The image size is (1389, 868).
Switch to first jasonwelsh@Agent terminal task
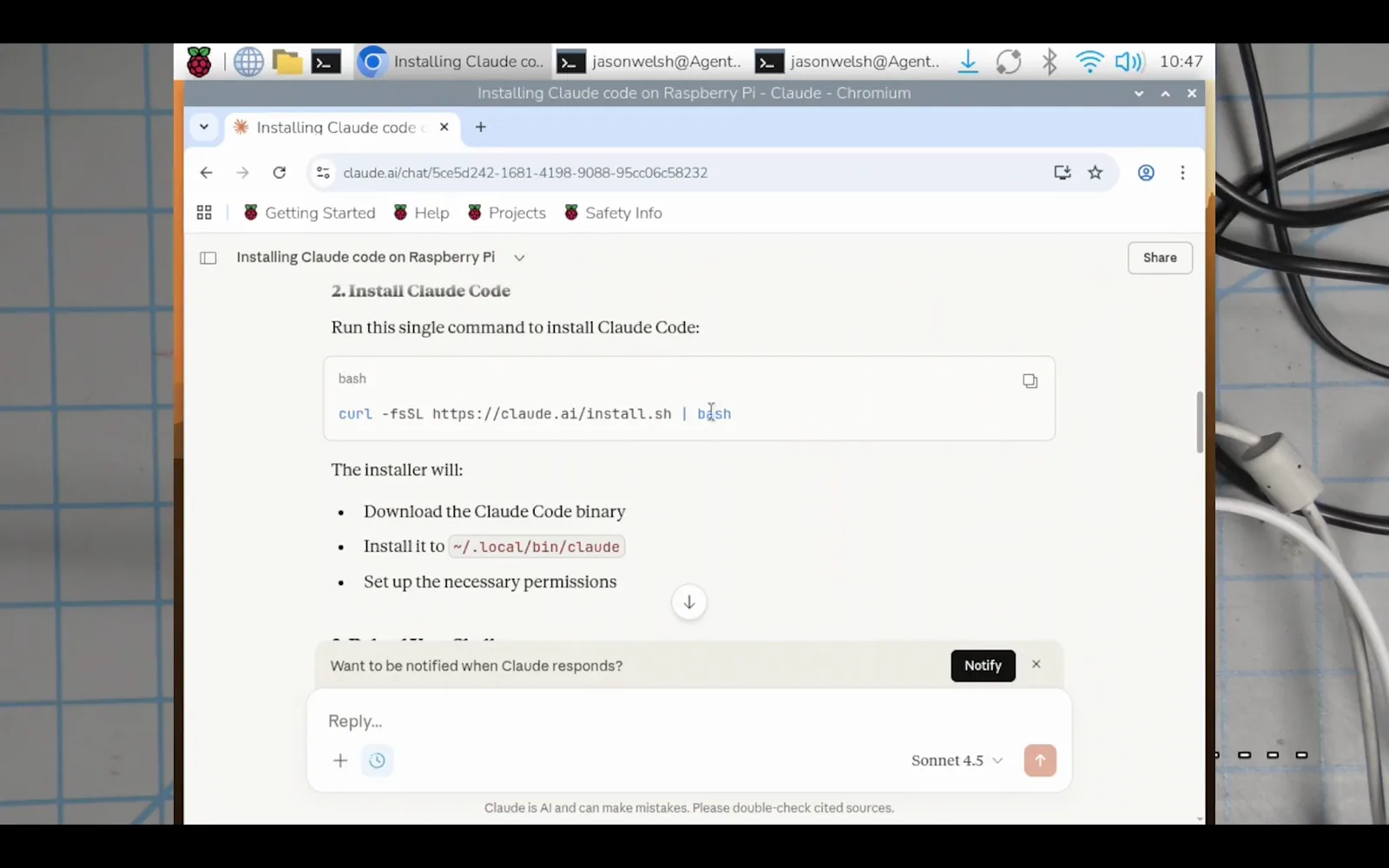pos(650,62)
